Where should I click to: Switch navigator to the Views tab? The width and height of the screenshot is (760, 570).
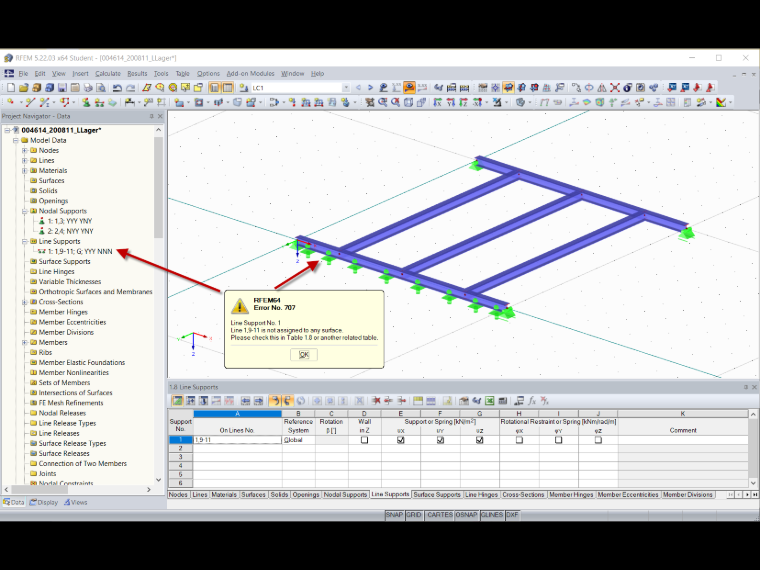tap(76, 502)
